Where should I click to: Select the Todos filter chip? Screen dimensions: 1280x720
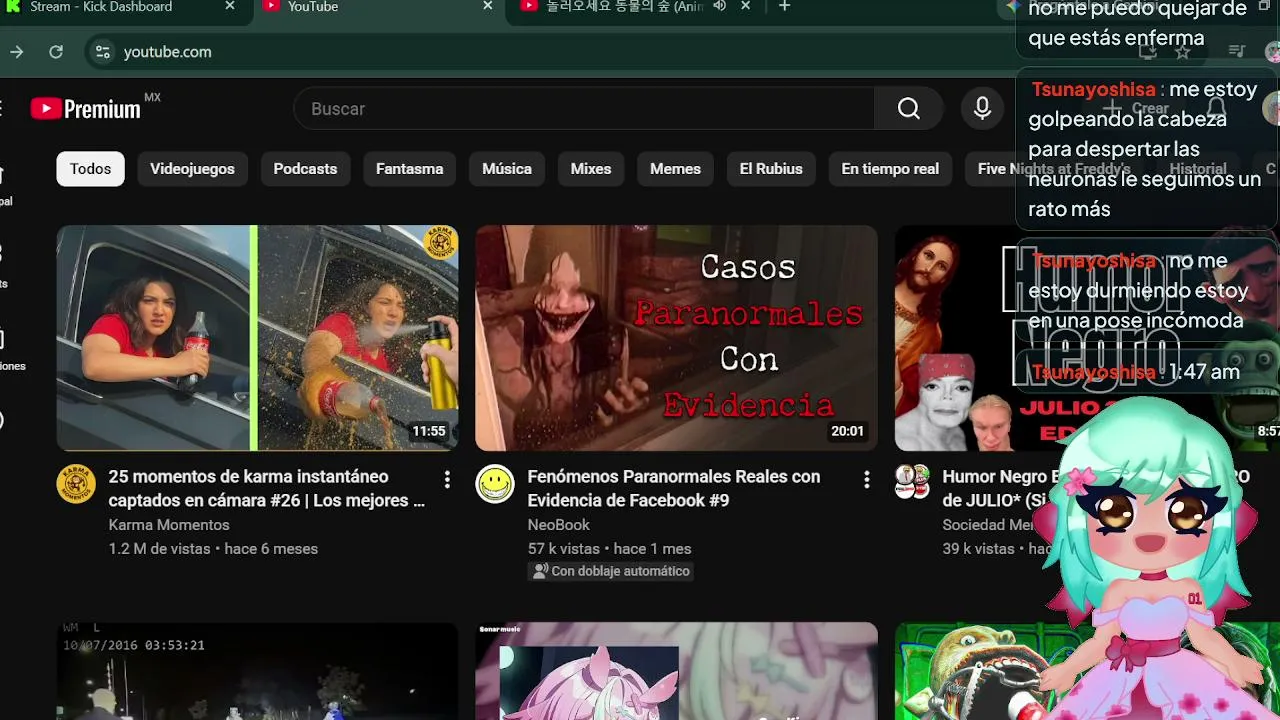(90, 169)
